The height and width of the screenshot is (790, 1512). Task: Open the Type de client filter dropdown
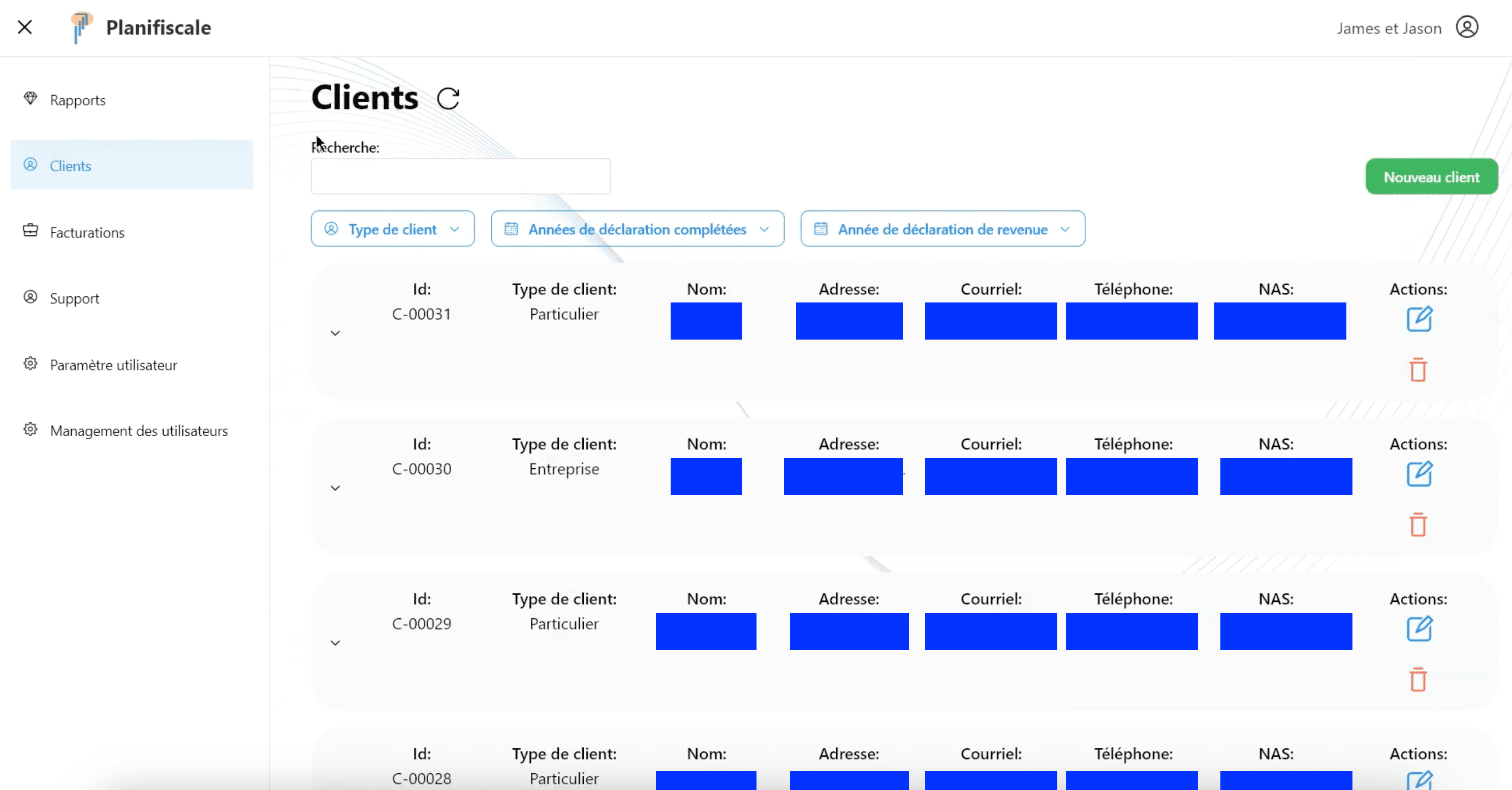pyautogui.click(x=393, y=229)
